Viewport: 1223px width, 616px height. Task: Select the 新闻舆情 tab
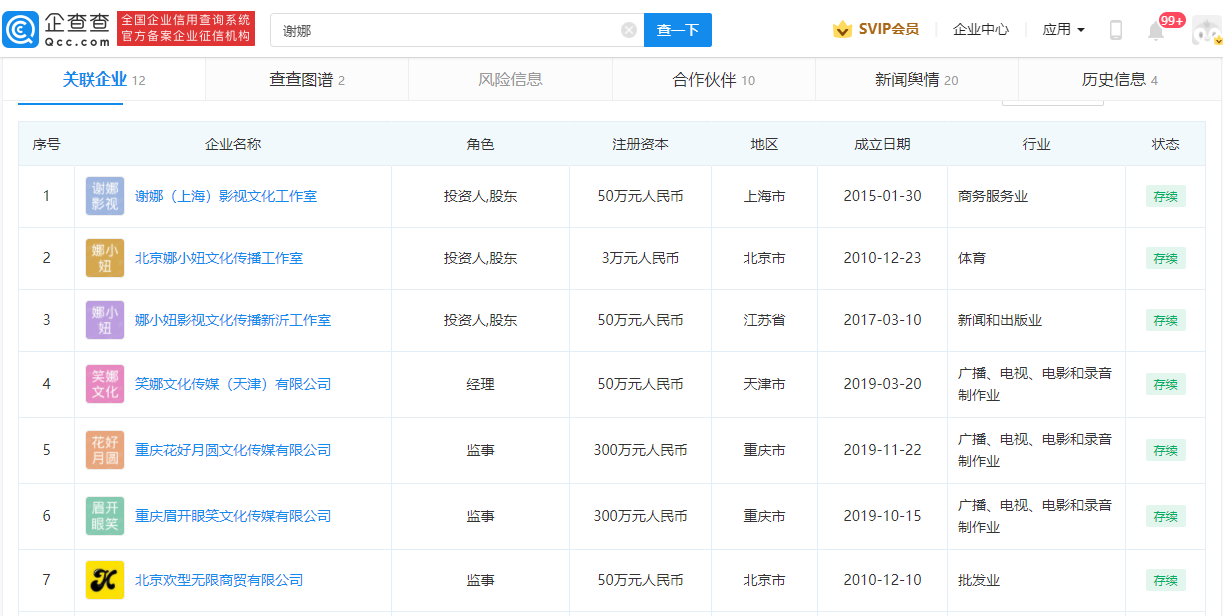coord(916,80)
